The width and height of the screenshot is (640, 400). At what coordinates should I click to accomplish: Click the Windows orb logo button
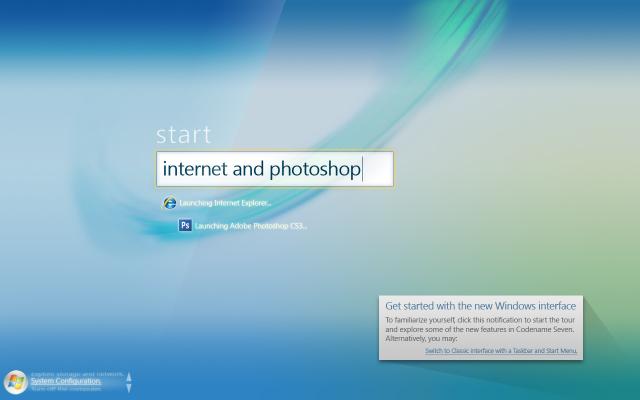[x=16, y=382]
